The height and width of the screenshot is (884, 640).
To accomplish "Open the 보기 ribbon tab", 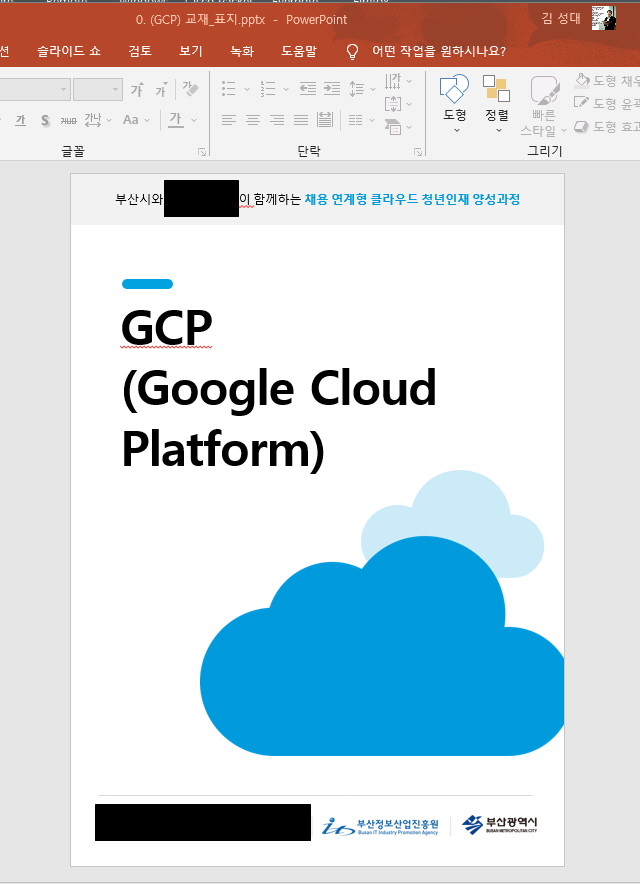I will coord(191,51).
